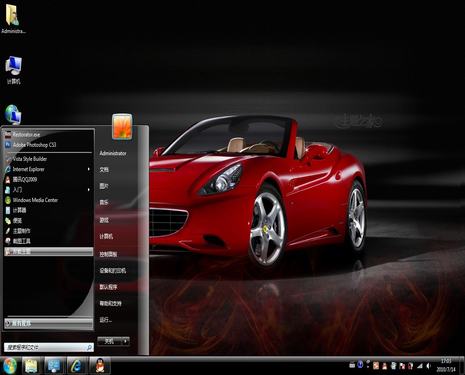The image size is (465, 375).
Task: Open 帮助和支持 in Start menu
Action: (x=110, y=303)
